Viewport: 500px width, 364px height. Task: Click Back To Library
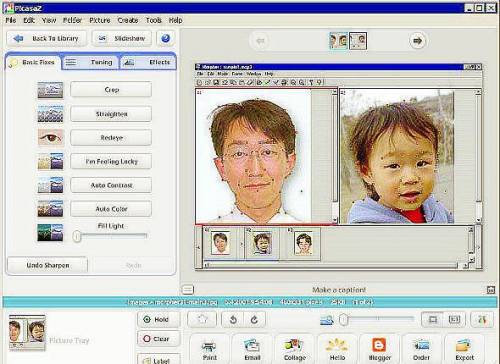click(x=47, y=39)
